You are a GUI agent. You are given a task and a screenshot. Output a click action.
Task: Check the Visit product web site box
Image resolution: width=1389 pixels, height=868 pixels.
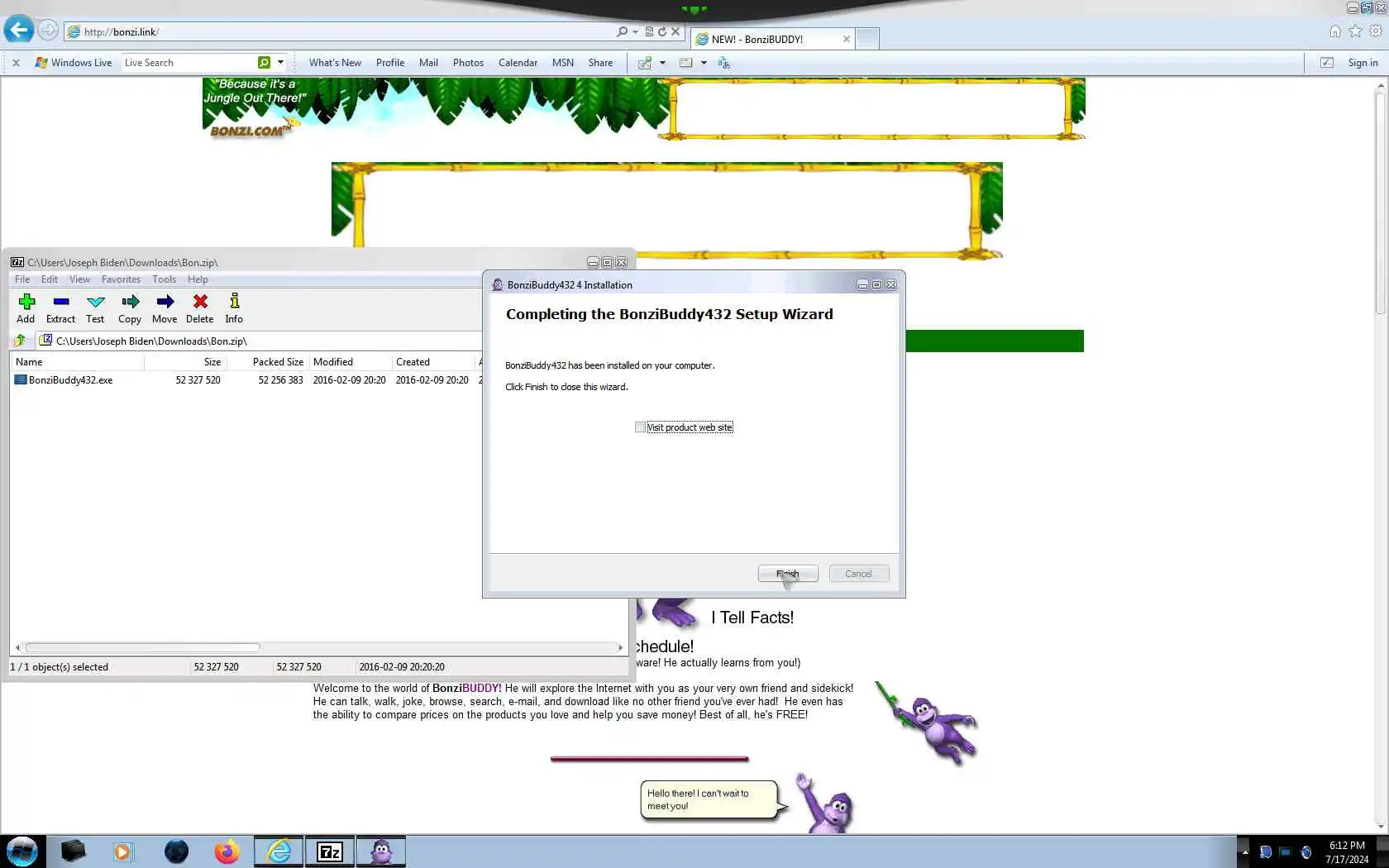point(640,427)
